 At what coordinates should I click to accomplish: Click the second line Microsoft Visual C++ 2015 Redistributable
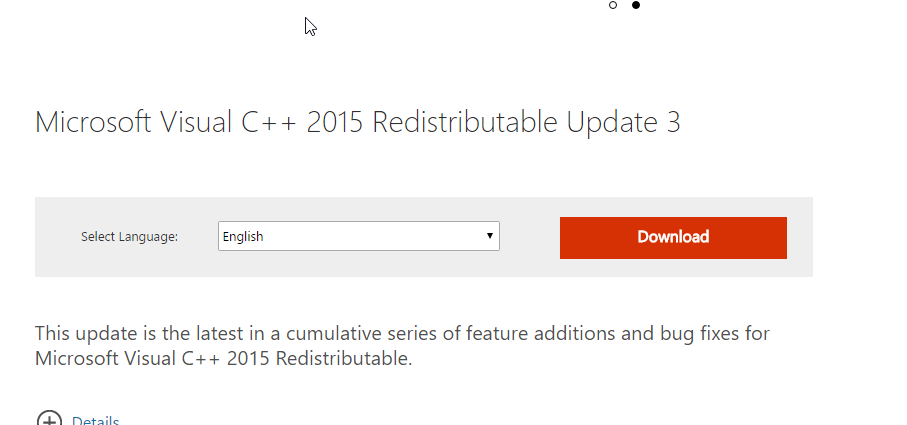[x=223, y=359]
